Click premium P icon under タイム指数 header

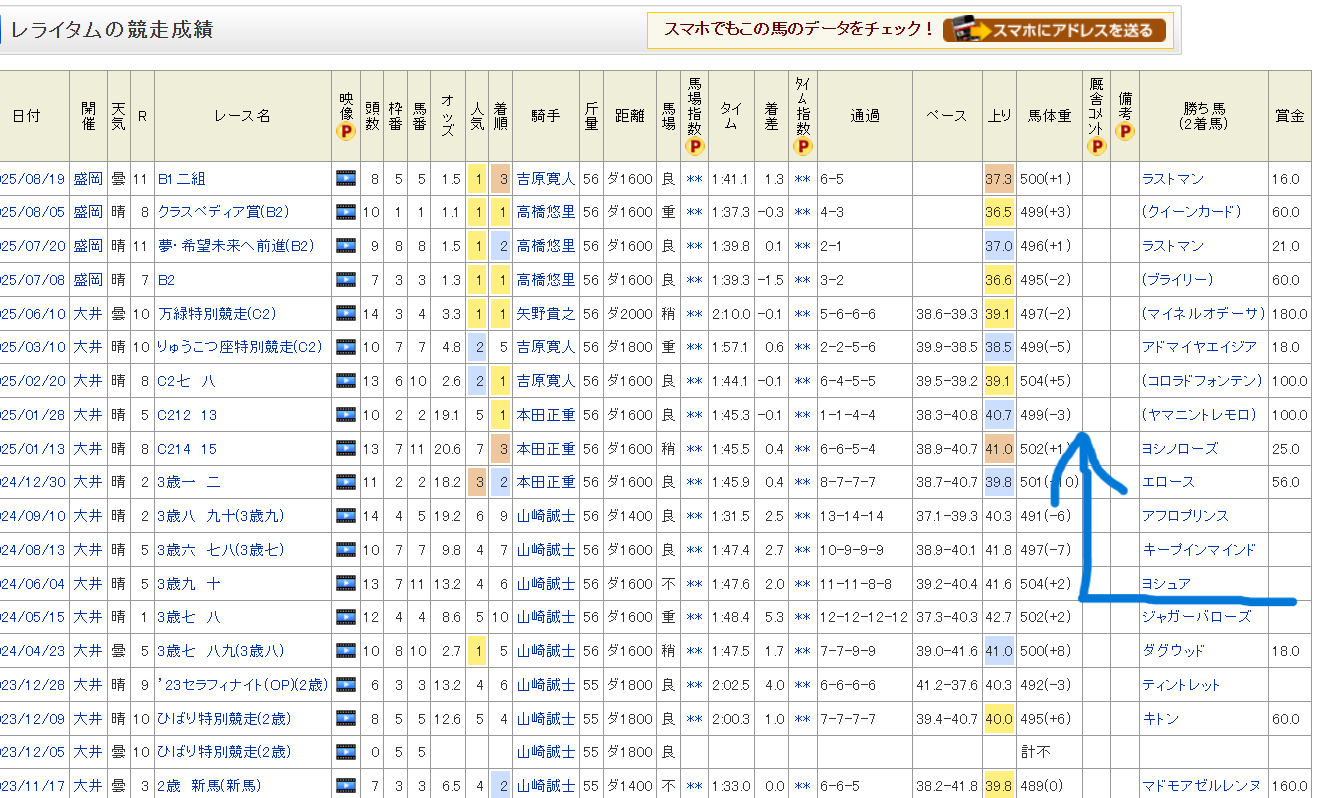[x=802, y=147]
